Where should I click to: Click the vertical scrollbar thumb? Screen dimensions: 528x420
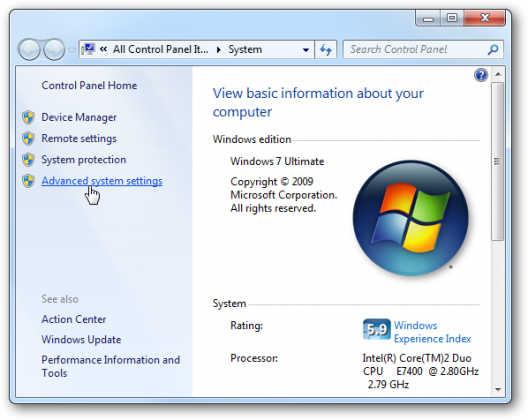[x=497, y=161]
